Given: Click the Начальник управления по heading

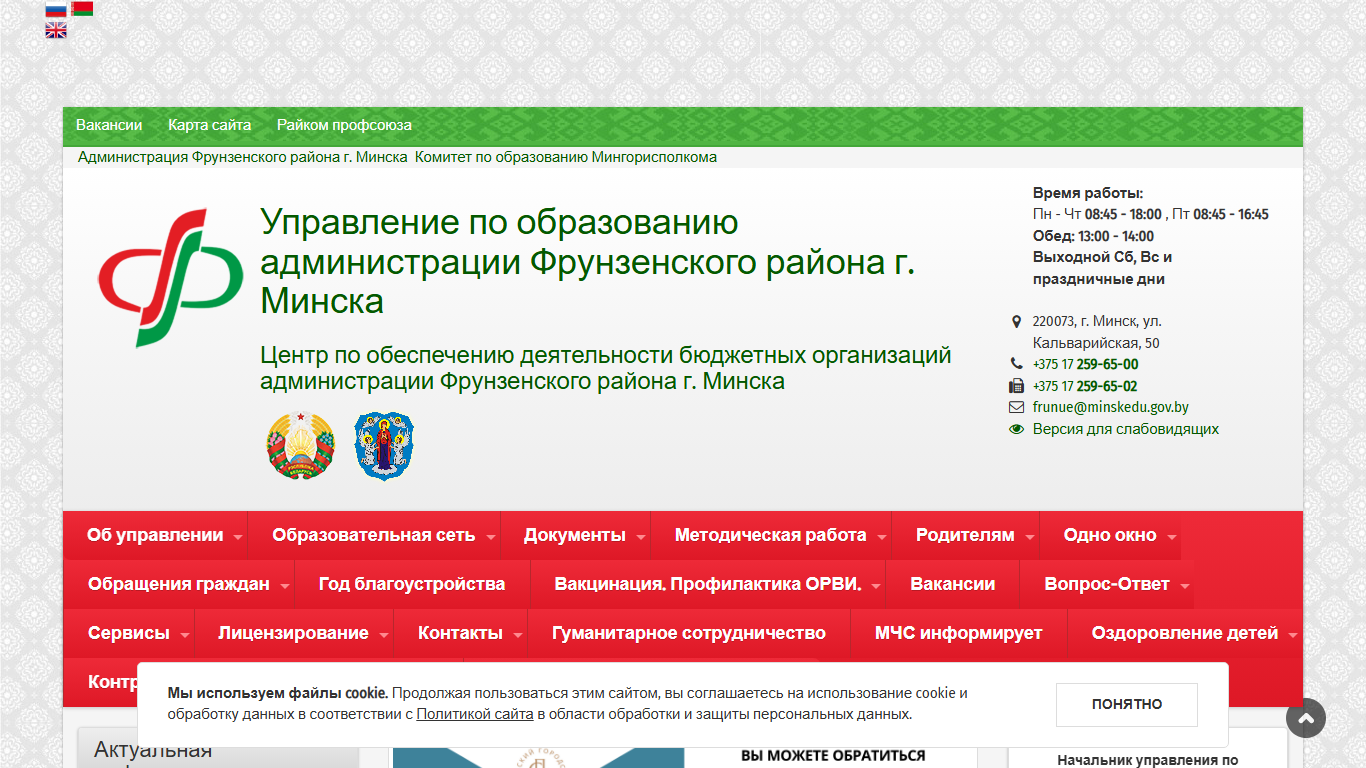Looking at the screenshot, I should tap(1147, 760).
